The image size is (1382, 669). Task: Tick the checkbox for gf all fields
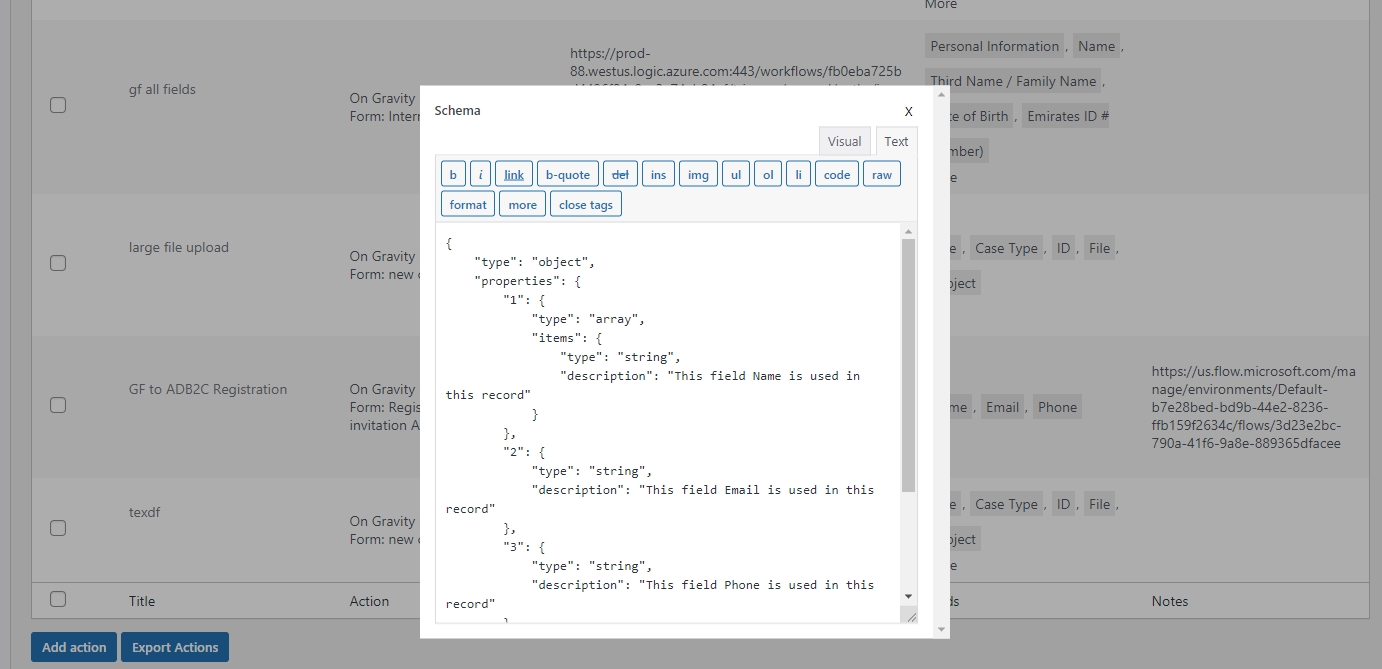(x=58, y=105)
